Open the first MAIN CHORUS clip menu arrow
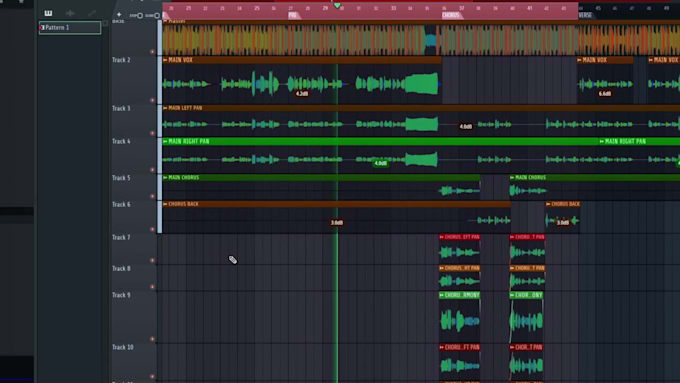The width and height of the screenshot is (680, 383). point(165,177)
